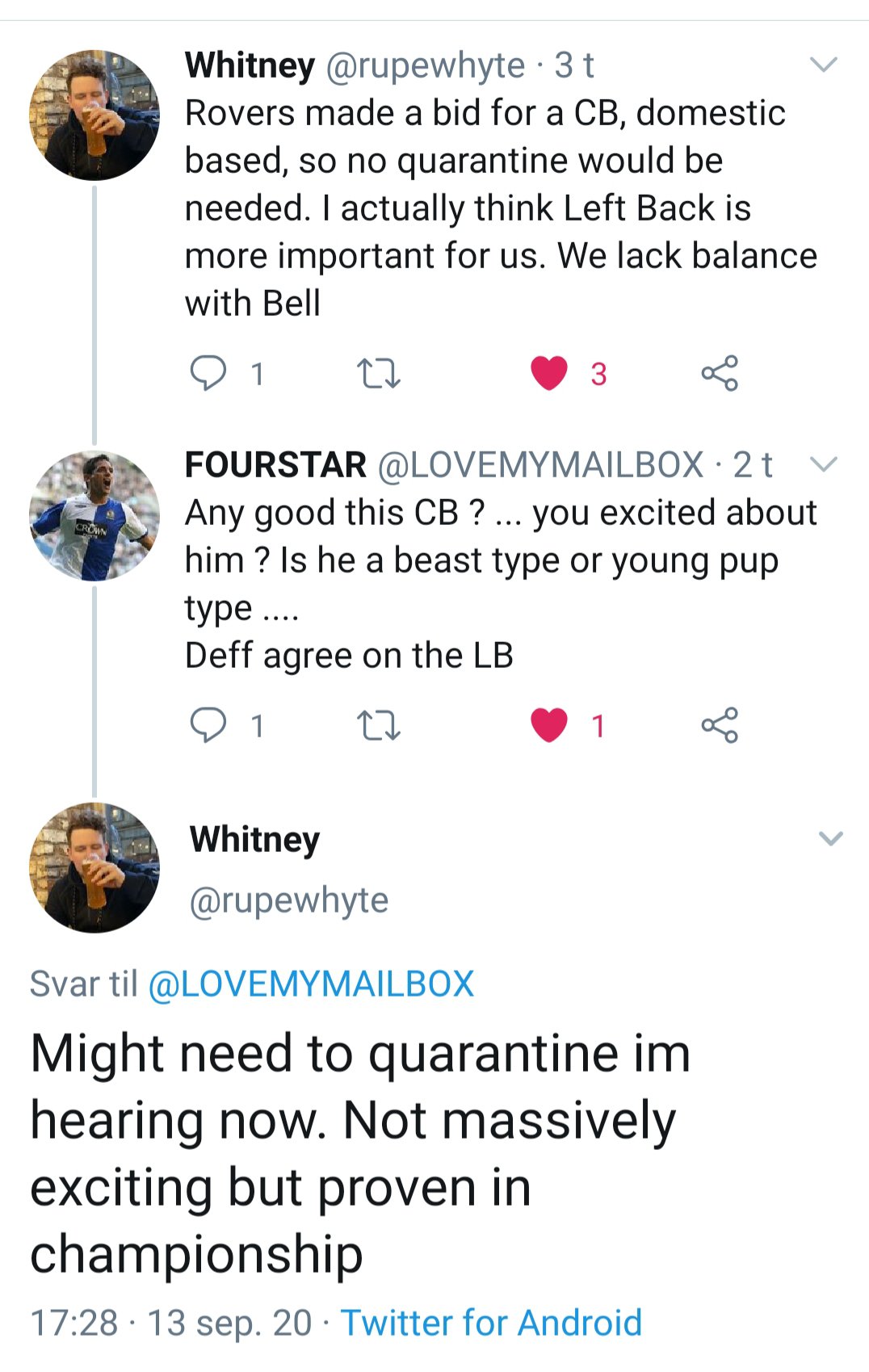Open FOURSTAR's profile avatar

coord(94,515)
